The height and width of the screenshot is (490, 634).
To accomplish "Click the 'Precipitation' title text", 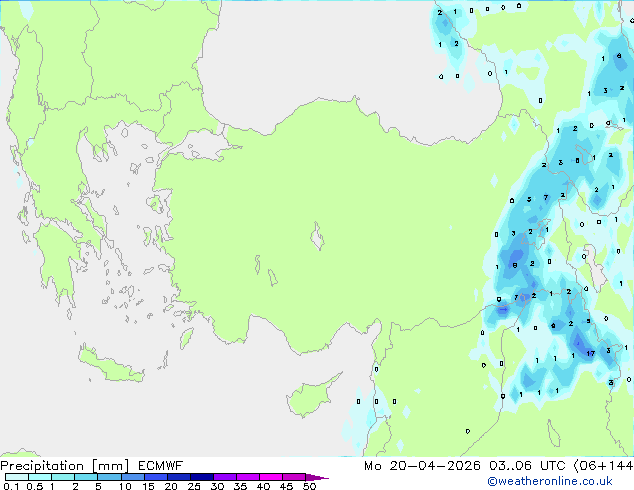I will [x=42, y=466].
